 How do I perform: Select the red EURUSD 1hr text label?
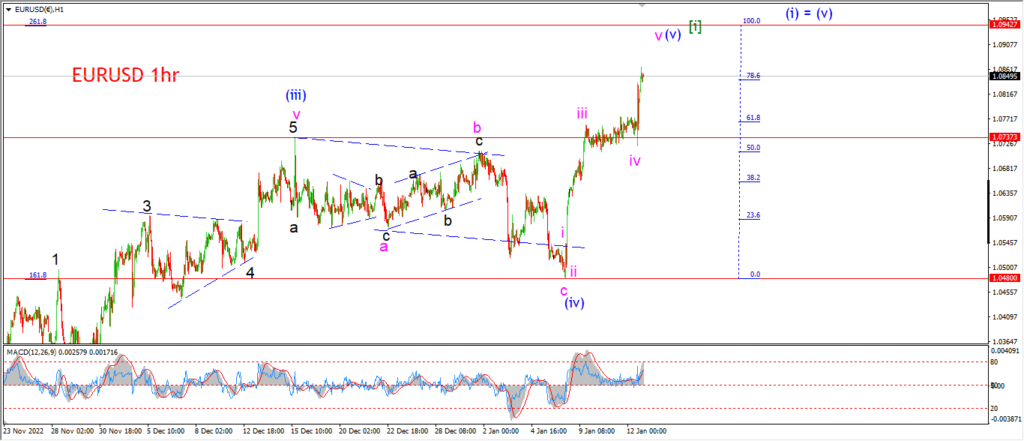pyautogui.click(x=125, y=75)
